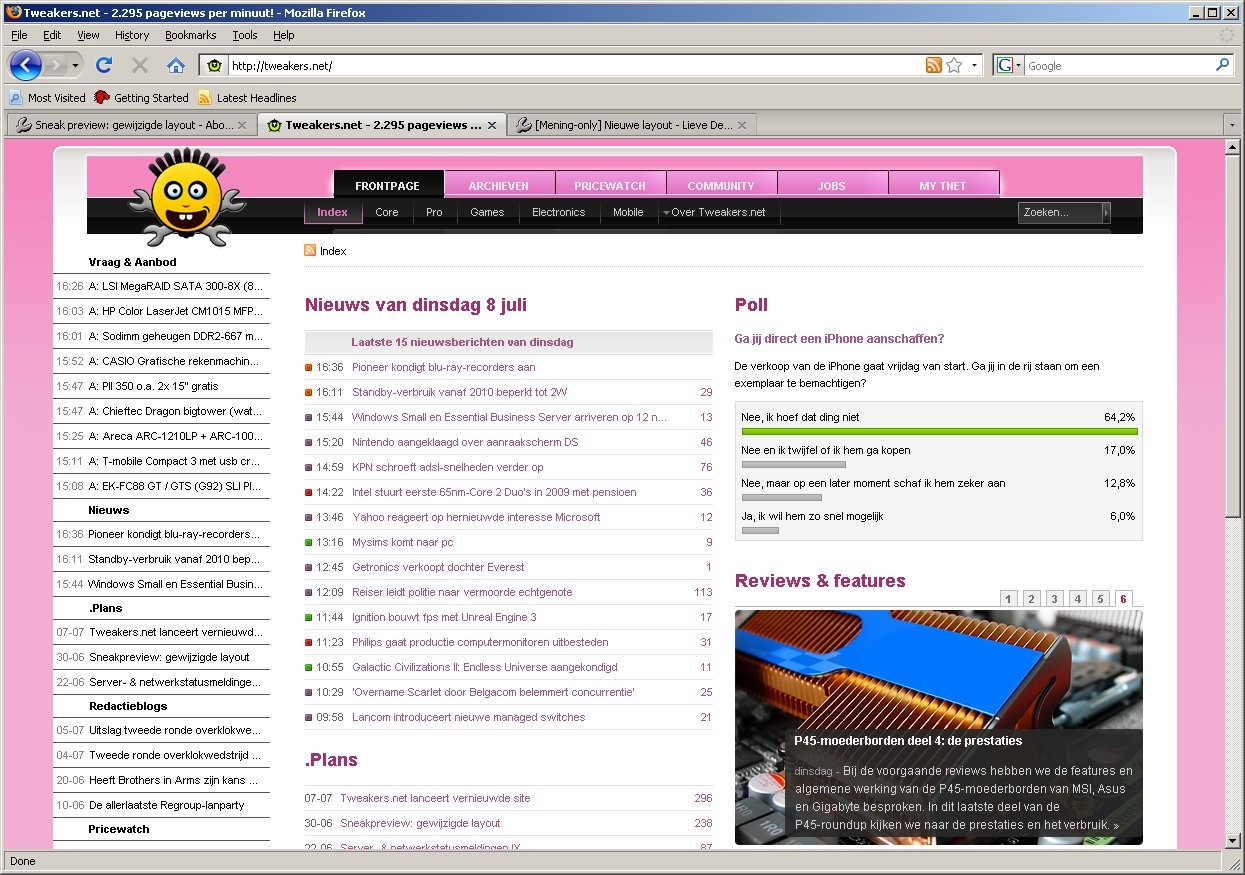Viewport: 1245px width, 875px height.
Task: Click poll option 'Ja, ik wil hem zo snel mogelijk'
Action: point(812,516)
